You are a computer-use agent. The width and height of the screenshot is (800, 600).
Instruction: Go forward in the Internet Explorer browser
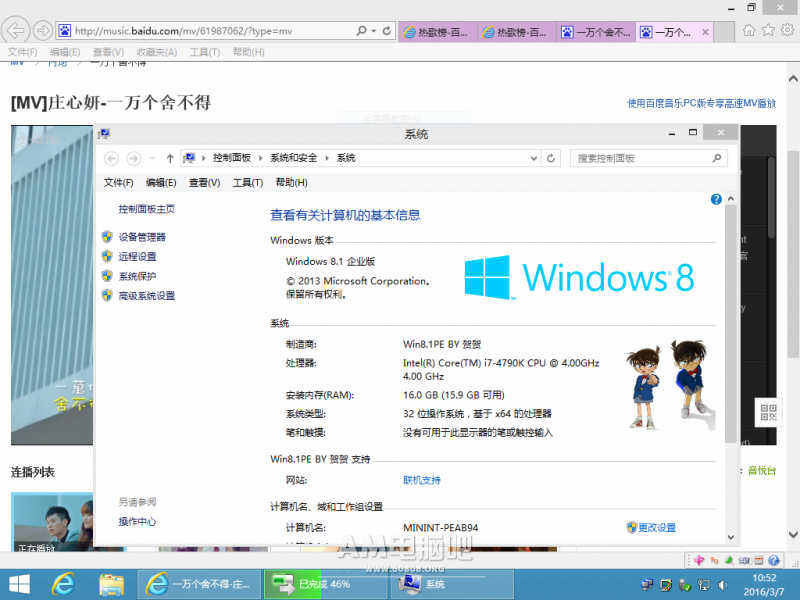[x=43, y=31]
